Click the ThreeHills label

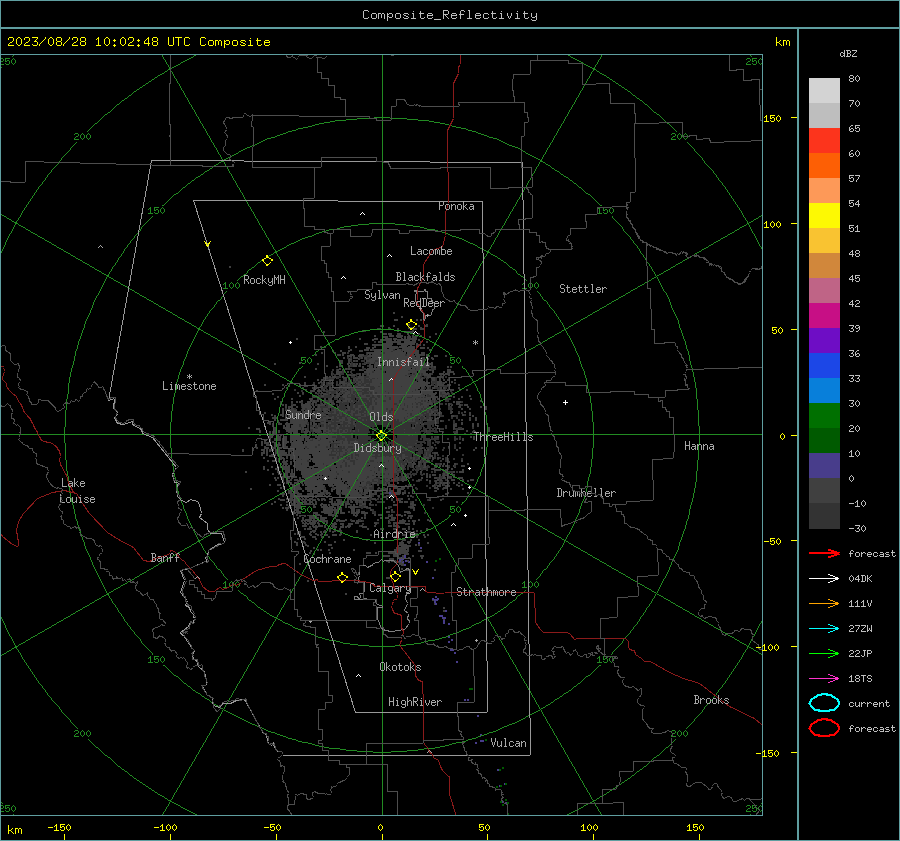[x=503, y=437]
